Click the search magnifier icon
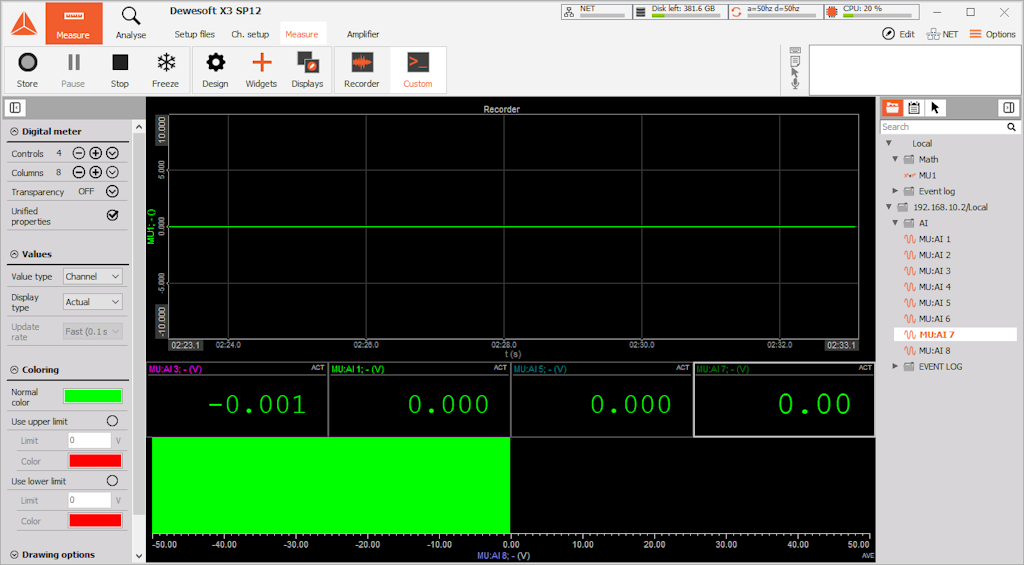1024x565 pixels. click(1011, 127)
